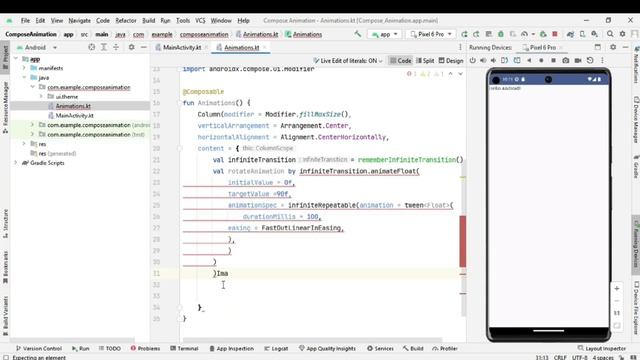This screenshot has height=360, width=640.
Task: Rotate emulator left
Action: 504,60
